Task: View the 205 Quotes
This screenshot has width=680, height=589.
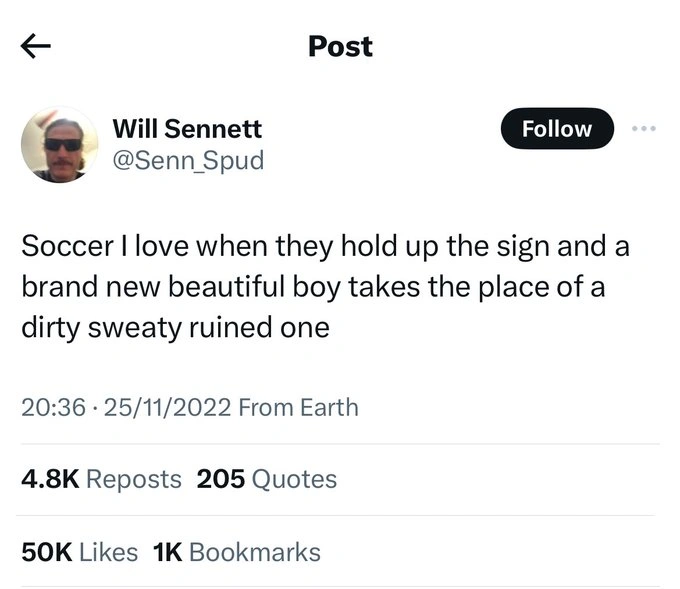Action: 267,479
